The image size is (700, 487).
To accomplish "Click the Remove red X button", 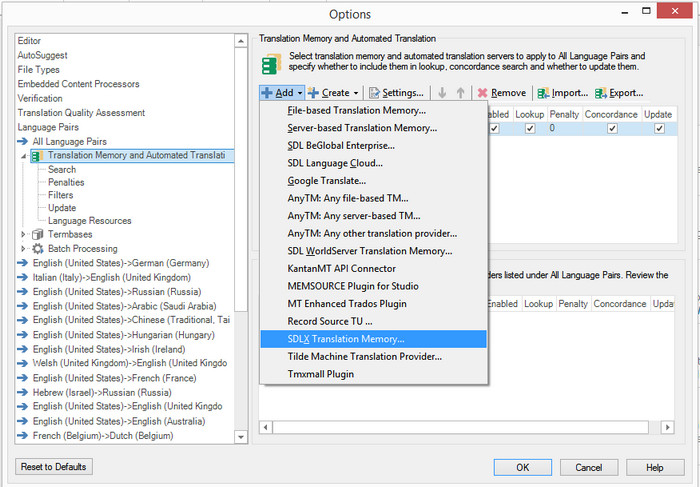I will click(x=502, y=93).
